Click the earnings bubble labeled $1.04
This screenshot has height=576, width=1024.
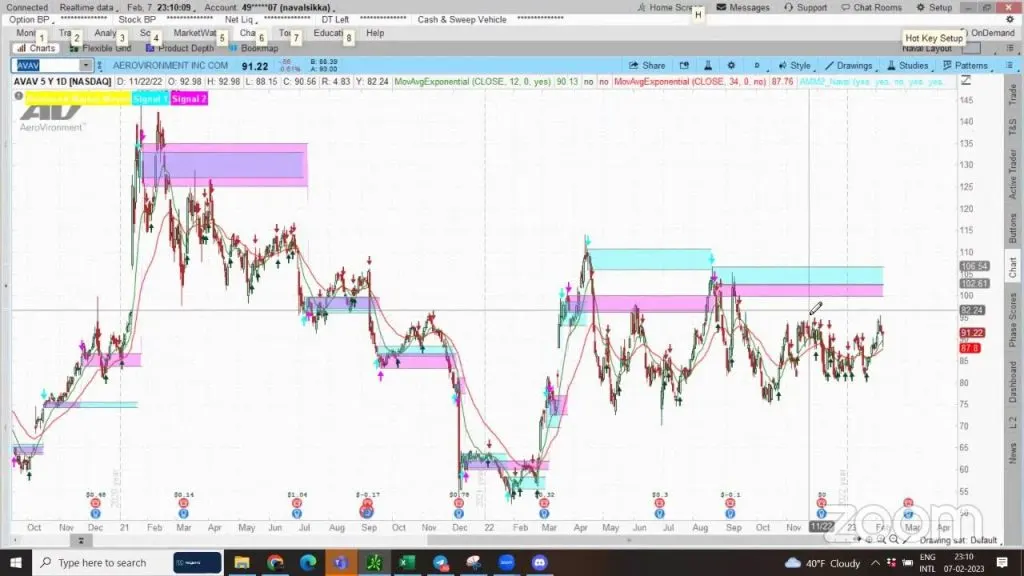(297, 503)
